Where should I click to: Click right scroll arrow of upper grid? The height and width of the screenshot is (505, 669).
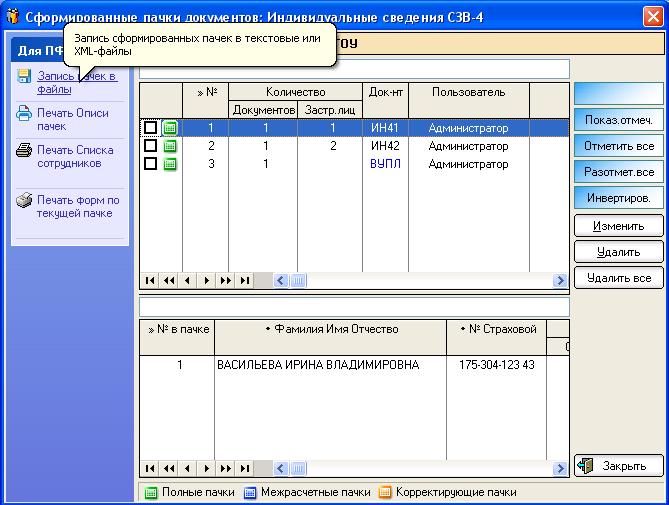(x=559, y=281)
